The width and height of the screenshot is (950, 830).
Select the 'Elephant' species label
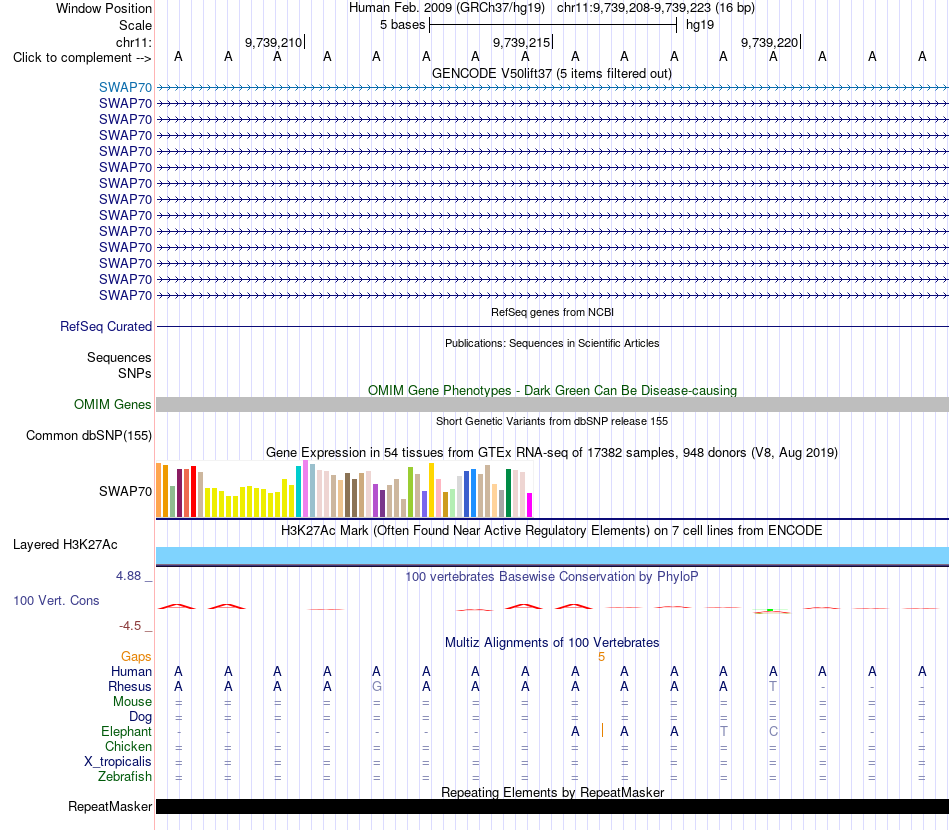tap(127, 731)
